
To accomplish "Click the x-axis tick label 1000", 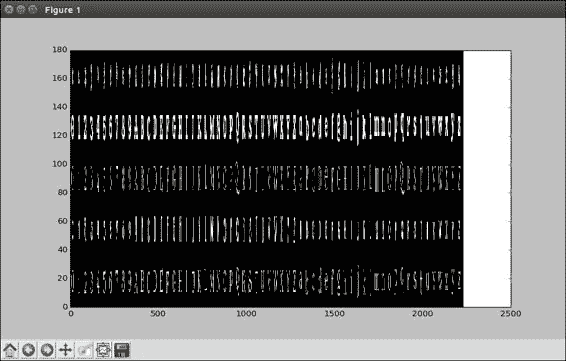I will pos(246,314).
